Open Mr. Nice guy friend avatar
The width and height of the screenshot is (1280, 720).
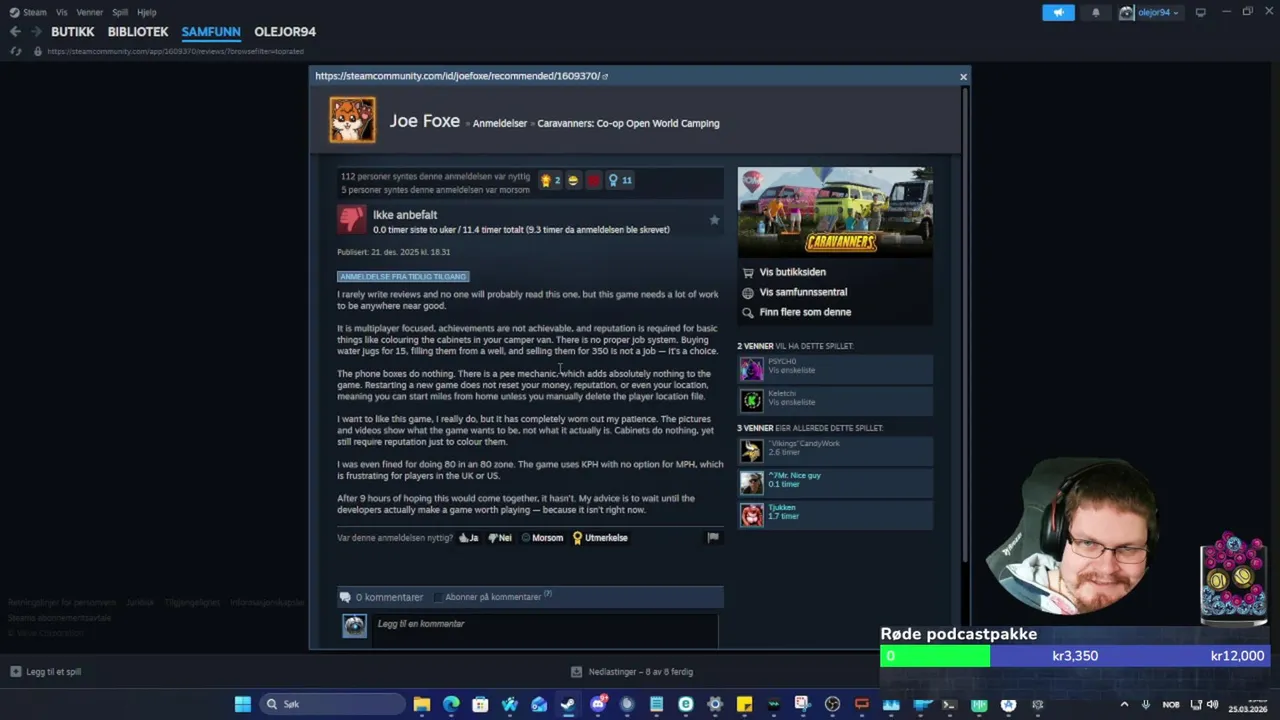pyautogui.click(x=751, y=483)
